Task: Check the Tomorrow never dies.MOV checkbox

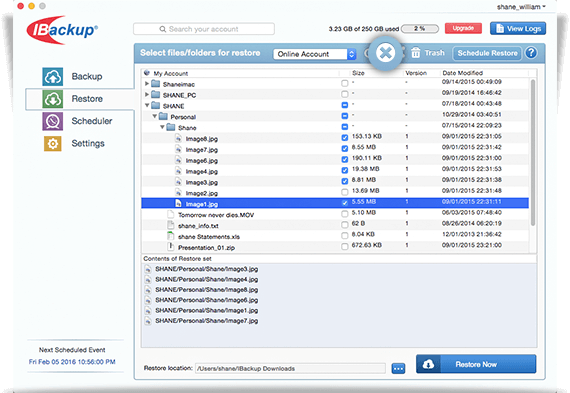Action: point(345,214)
